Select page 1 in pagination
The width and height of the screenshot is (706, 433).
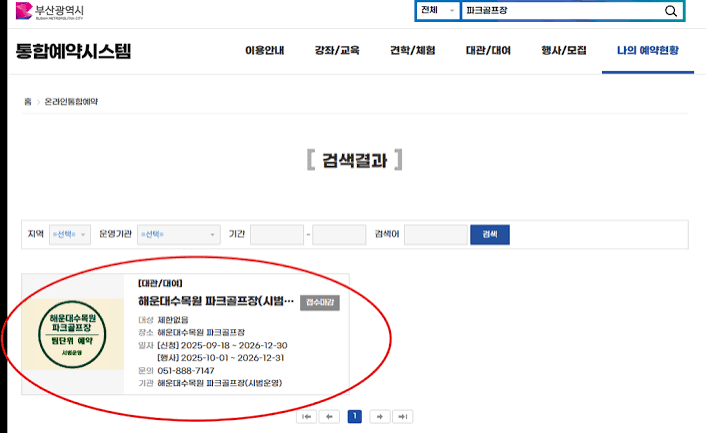(x=355, y=416)
